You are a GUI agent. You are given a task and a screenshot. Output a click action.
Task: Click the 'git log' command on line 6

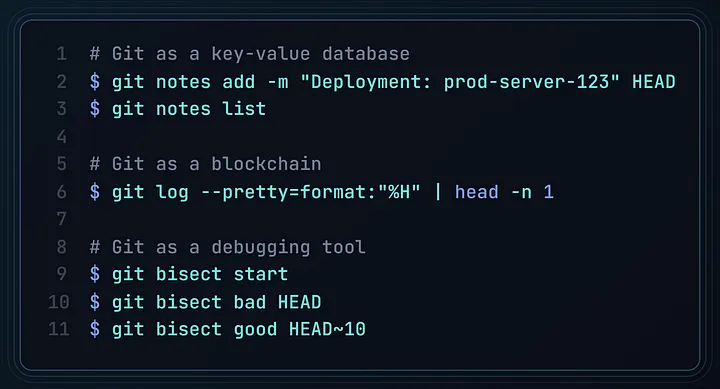coord(150,192)
